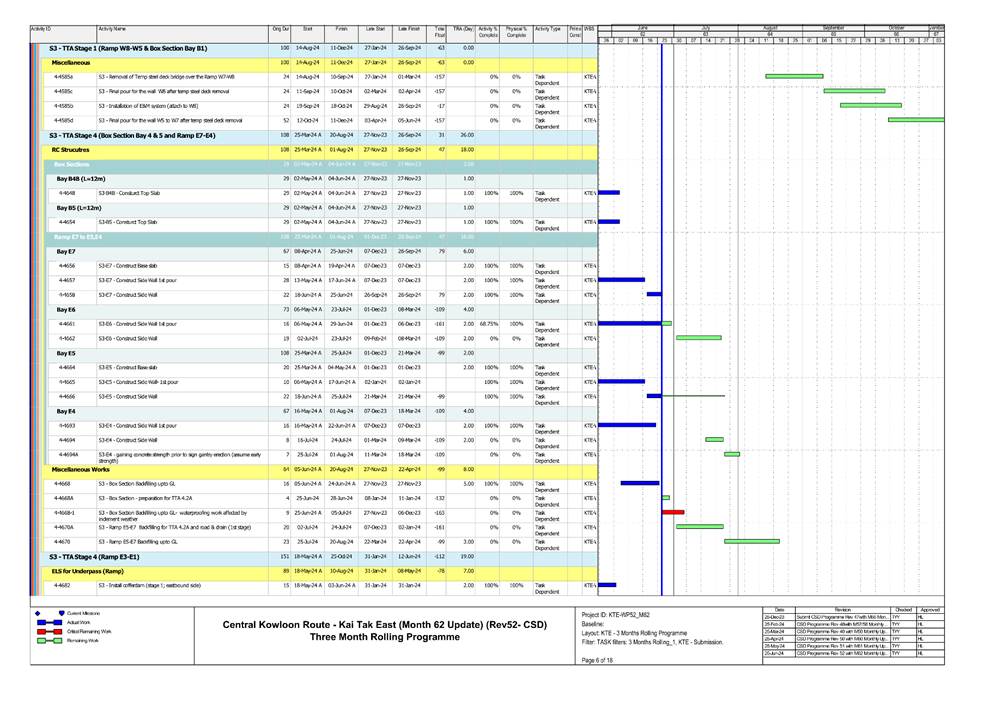Click the August month in timescale header

(x=769, y=28)
